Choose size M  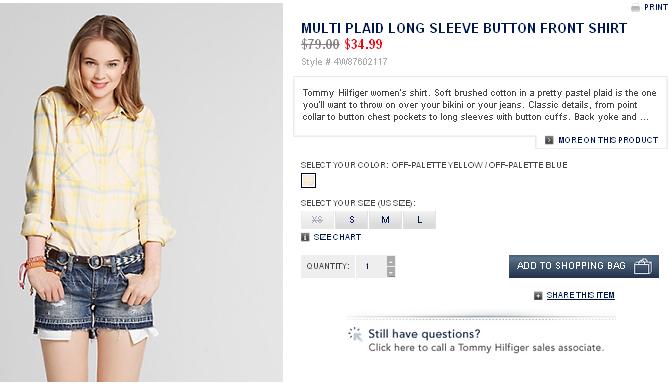[385, 220]
